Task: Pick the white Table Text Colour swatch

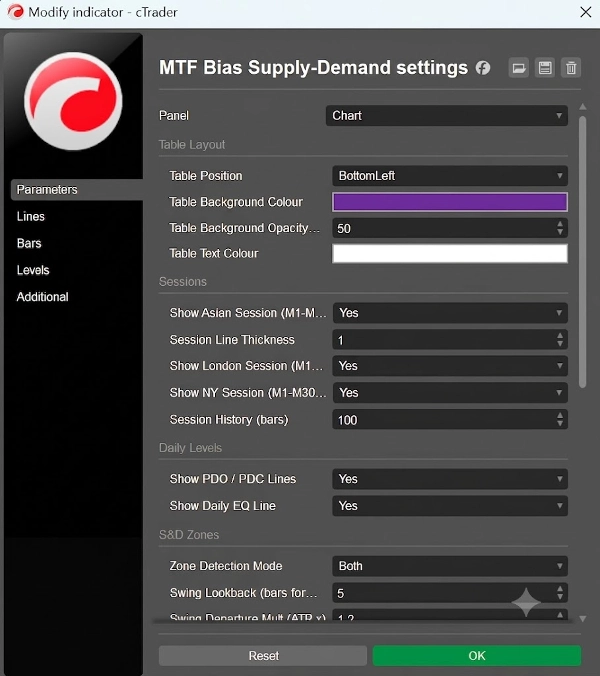Action: point(450,254)
